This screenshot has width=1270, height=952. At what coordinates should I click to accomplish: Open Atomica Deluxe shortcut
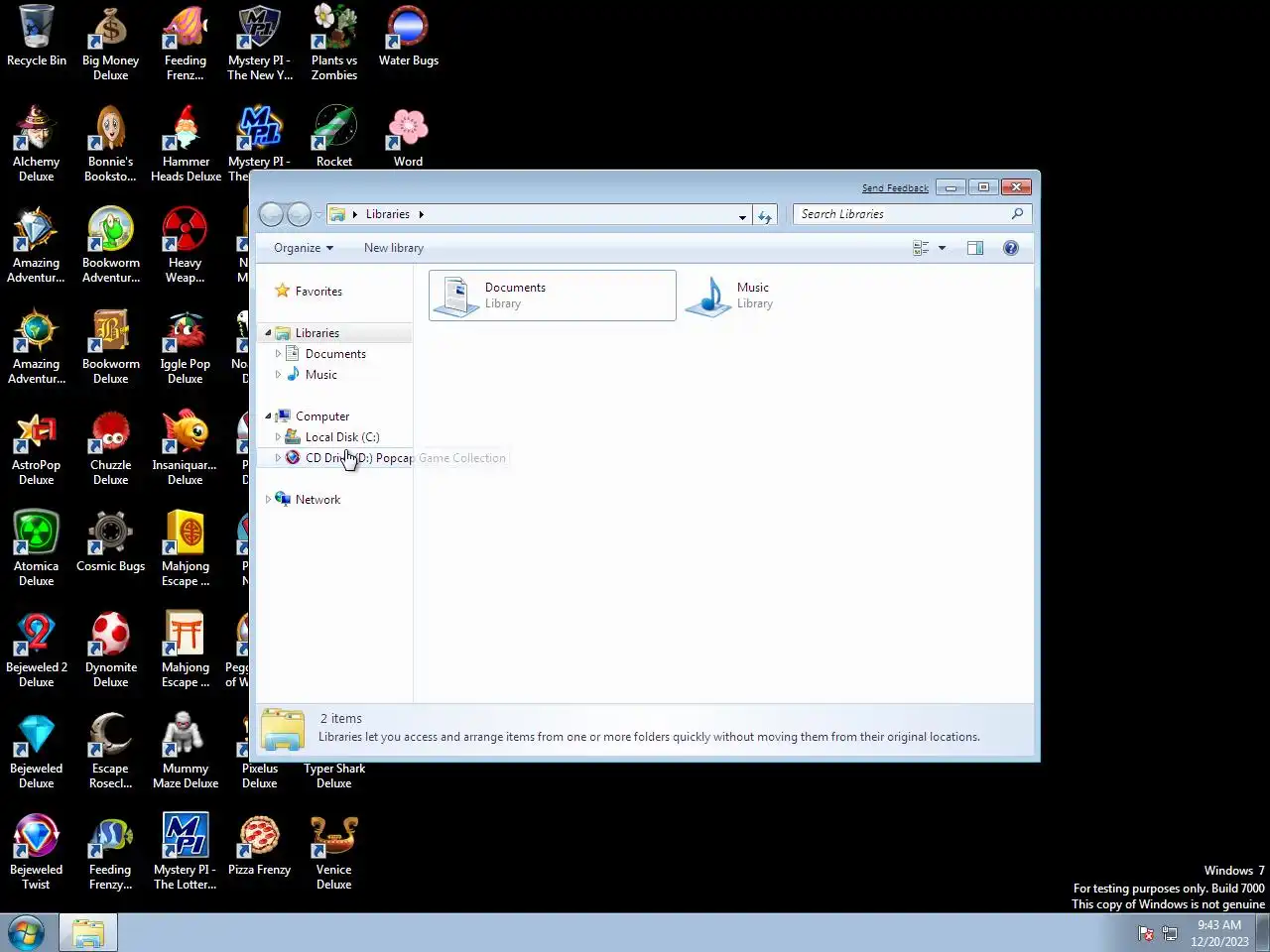[x=37, y=548]
